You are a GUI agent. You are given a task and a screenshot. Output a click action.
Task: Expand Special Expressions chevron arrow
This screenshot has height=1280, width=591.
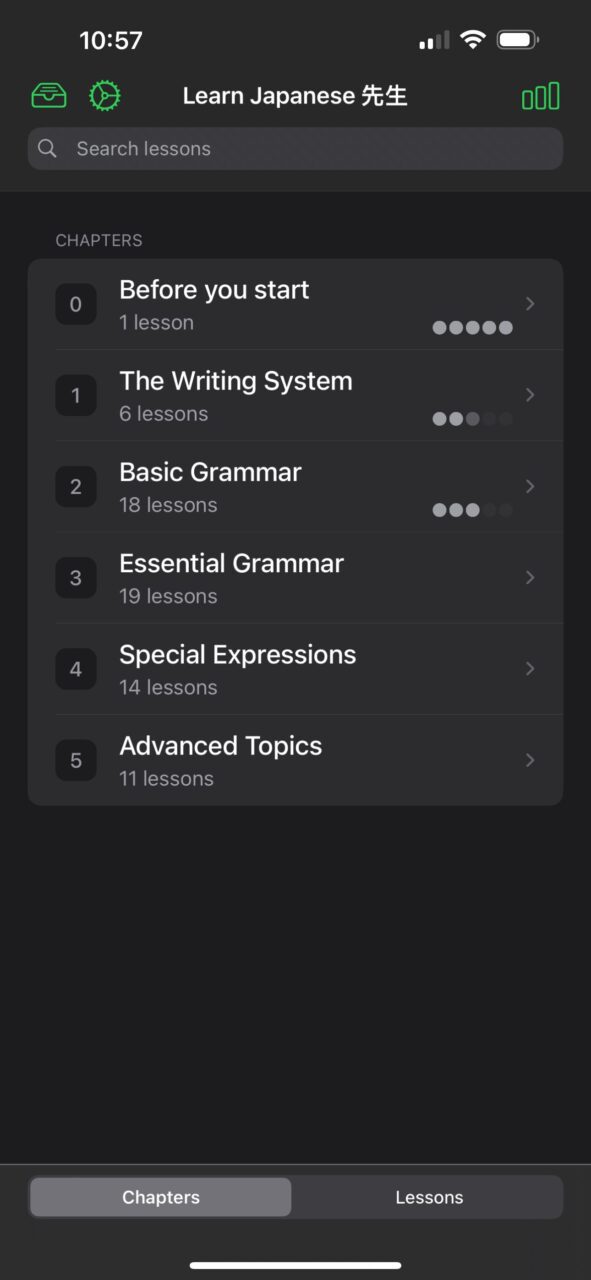(530, 669)
